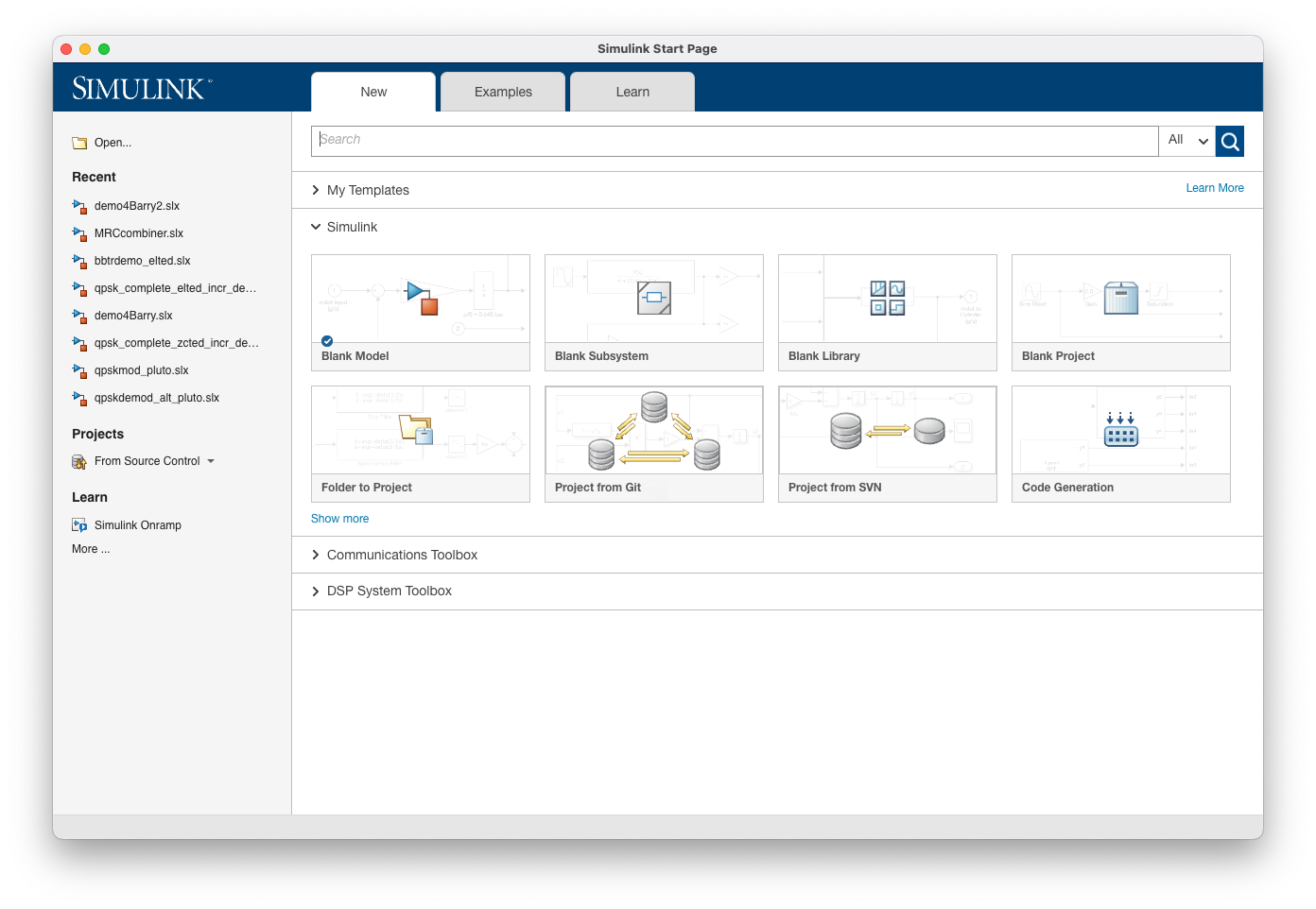1316x909 pixels.
Task: Click the model icon beside qpsk_complete_zcted_incr_de…
Action: coord(79,343)
